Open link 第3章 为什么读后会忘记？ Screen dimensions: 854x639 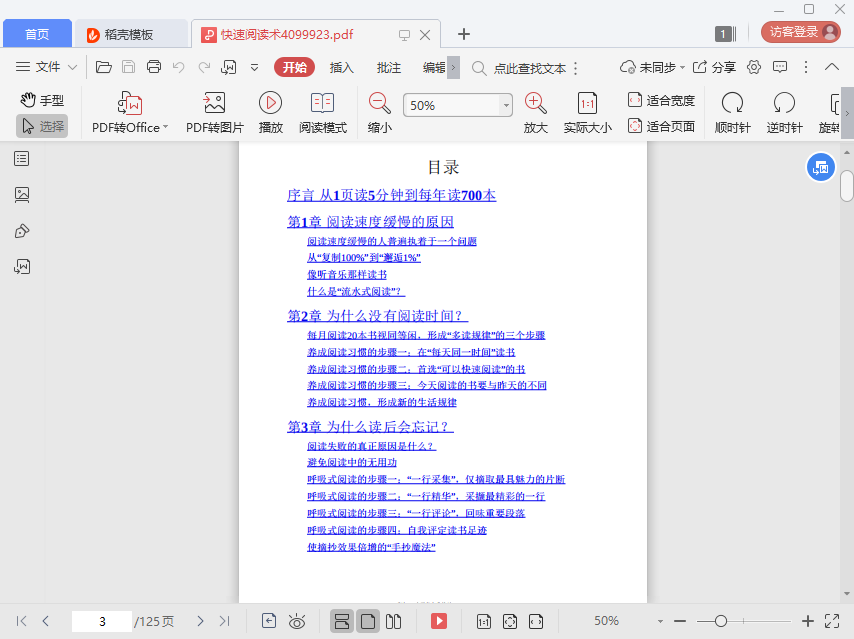click(370, 426)
